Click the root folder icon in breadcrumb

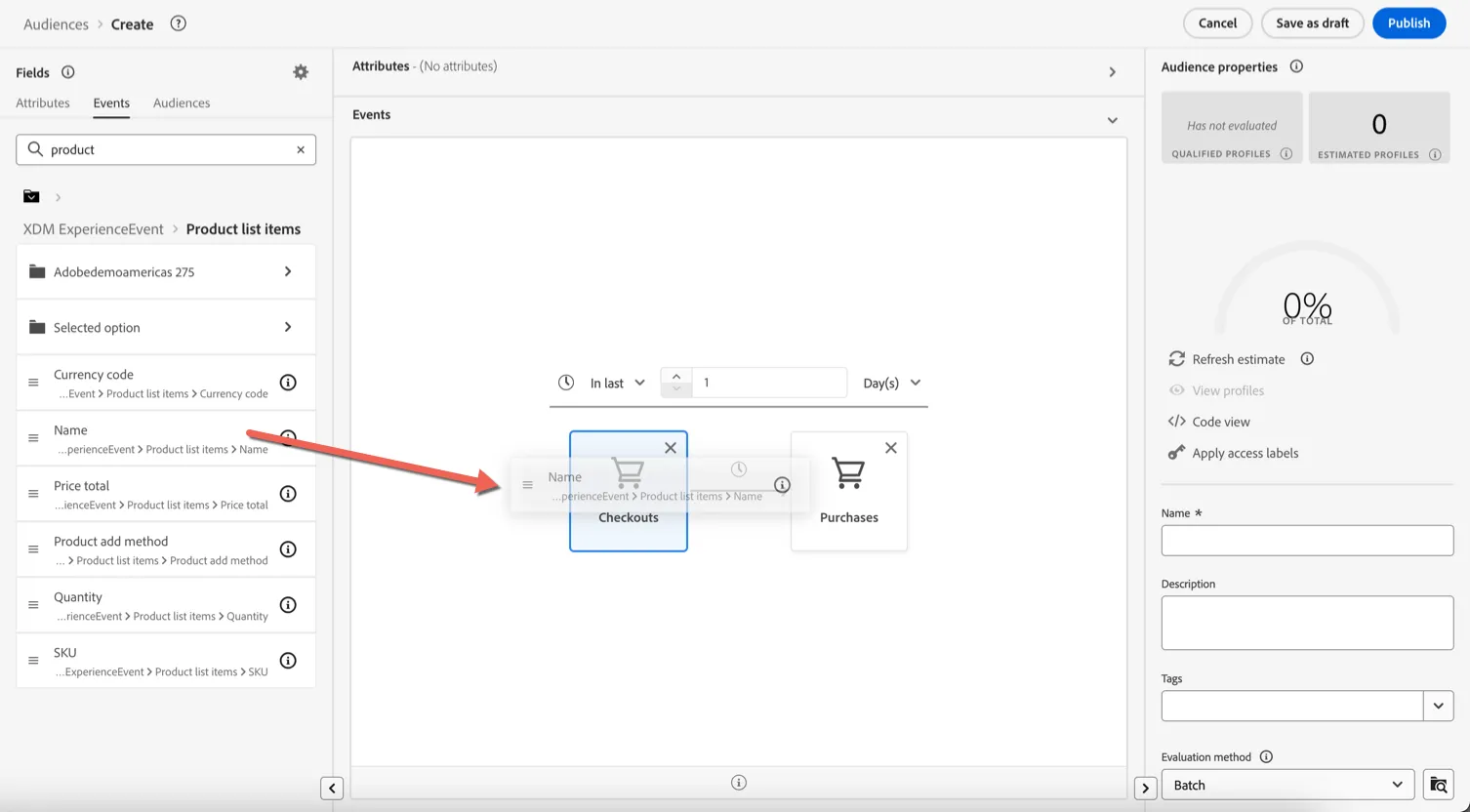pos(31,196)
